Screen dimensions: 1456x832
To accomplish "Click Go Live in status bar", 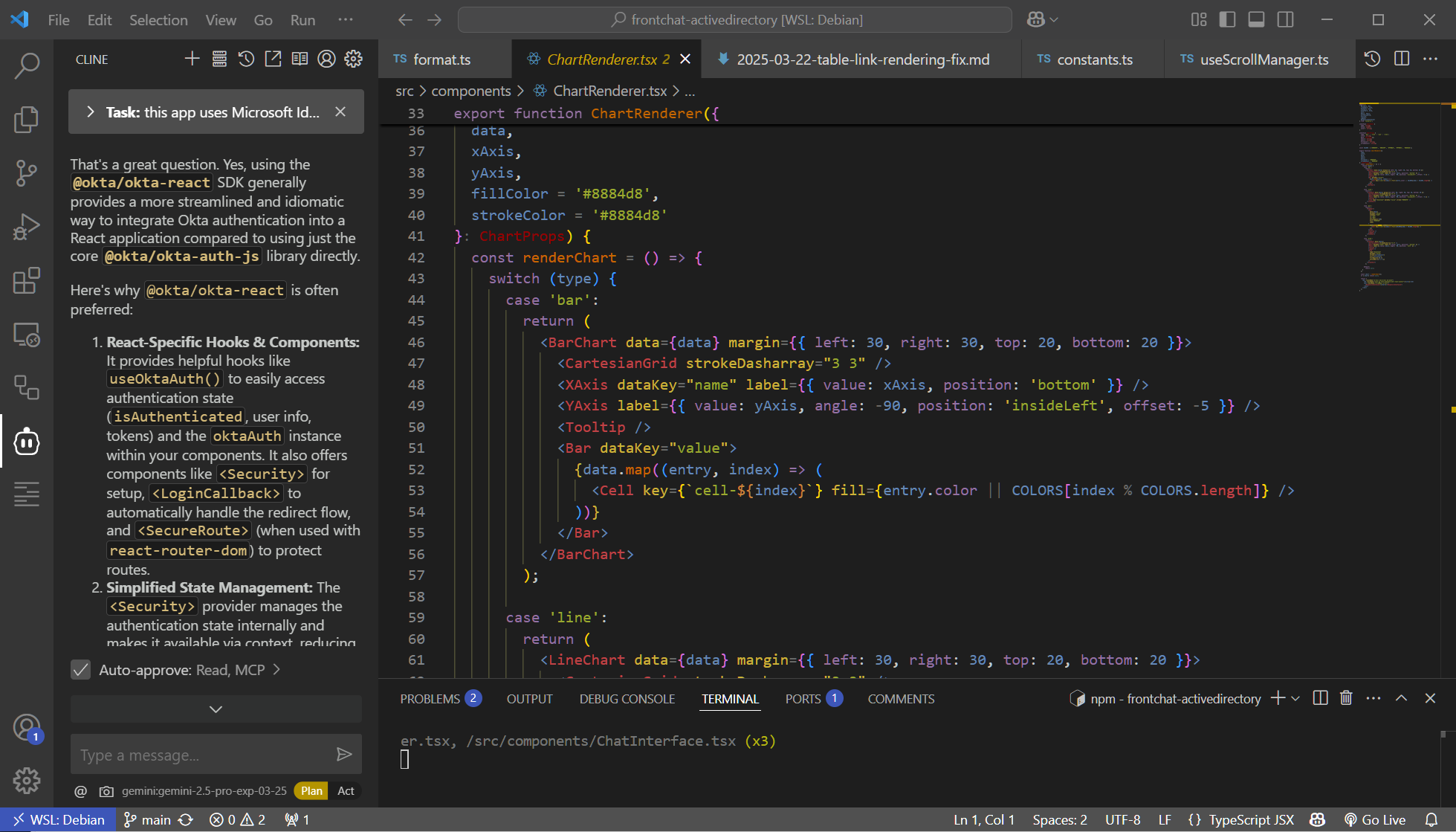I will (x=1375, y=819).
